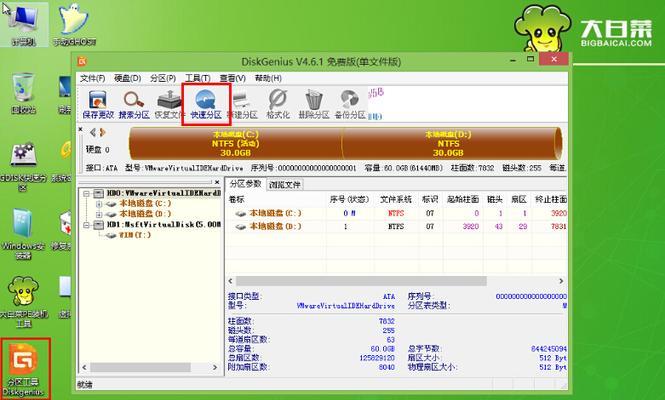Viewport: 665px width, 400px height.
Task: Click the Delete Partition (删除分区) toolbar icon
Action: pos(314,104)
